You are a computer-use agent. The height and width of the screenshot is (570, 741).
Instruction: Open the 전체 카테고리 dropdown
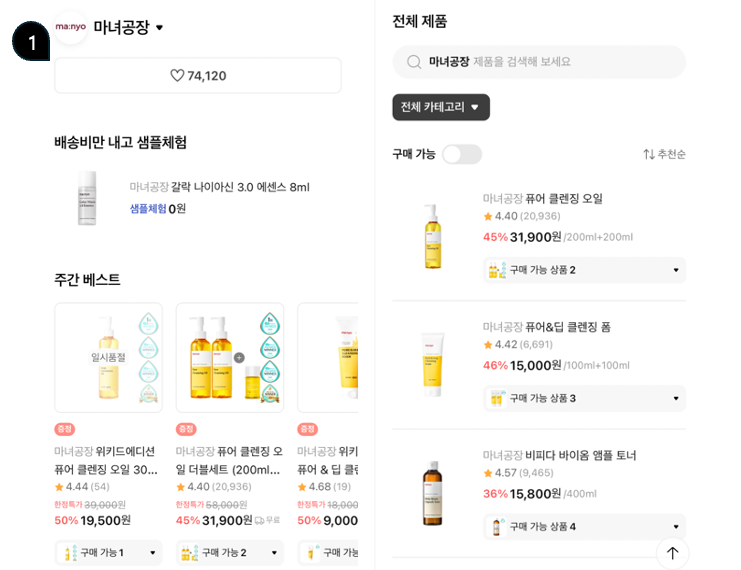click(441, 107)
